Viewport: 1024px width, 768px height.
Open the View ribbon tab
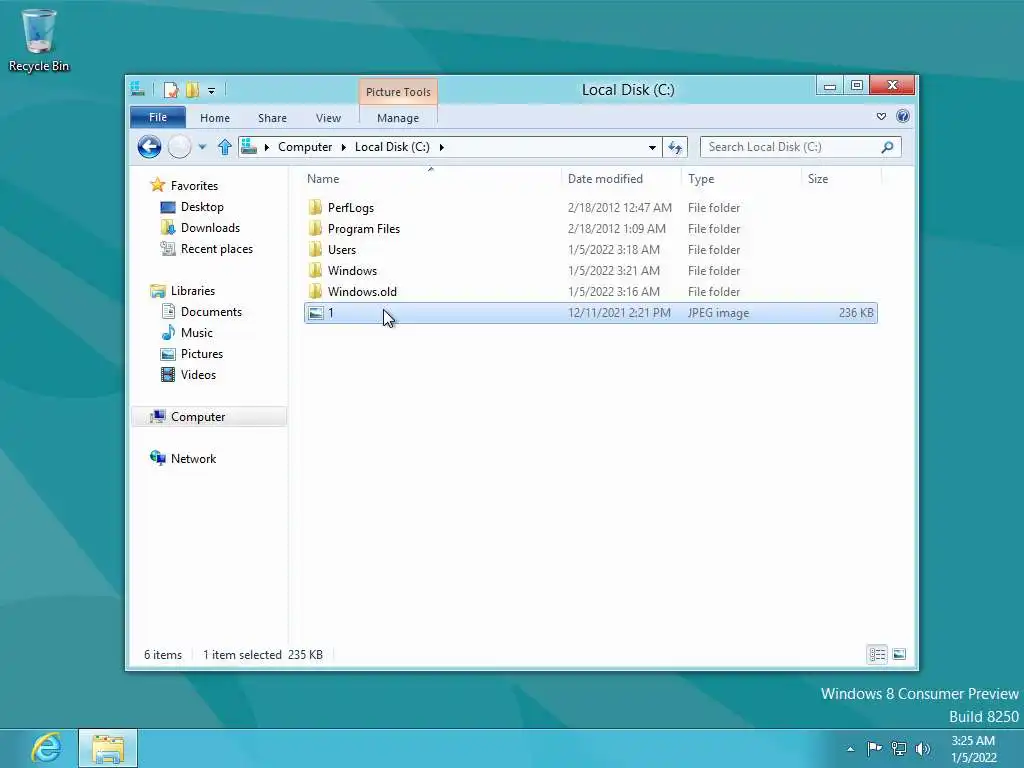pyautogui.click(x=328, y=118)
